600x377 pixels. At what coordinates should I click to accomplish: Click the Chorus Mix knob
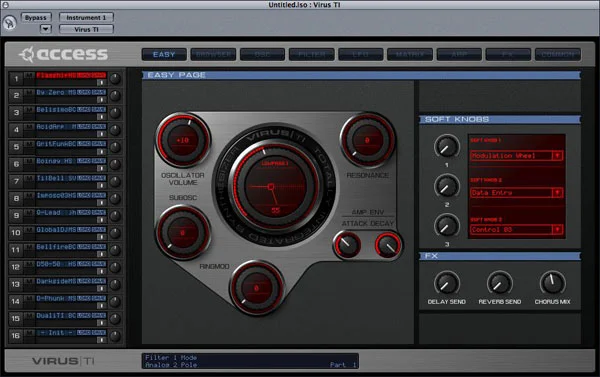point(552,284)
